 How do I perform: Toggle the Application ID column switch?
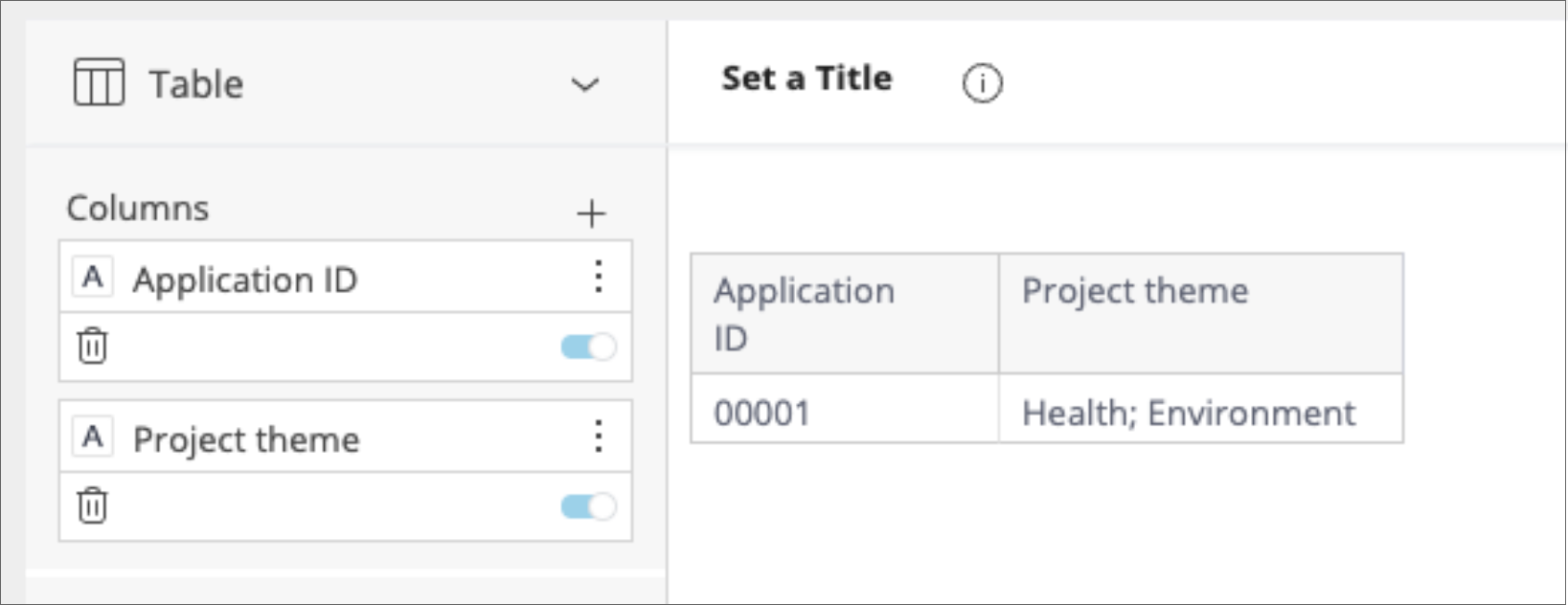[588, 347]
